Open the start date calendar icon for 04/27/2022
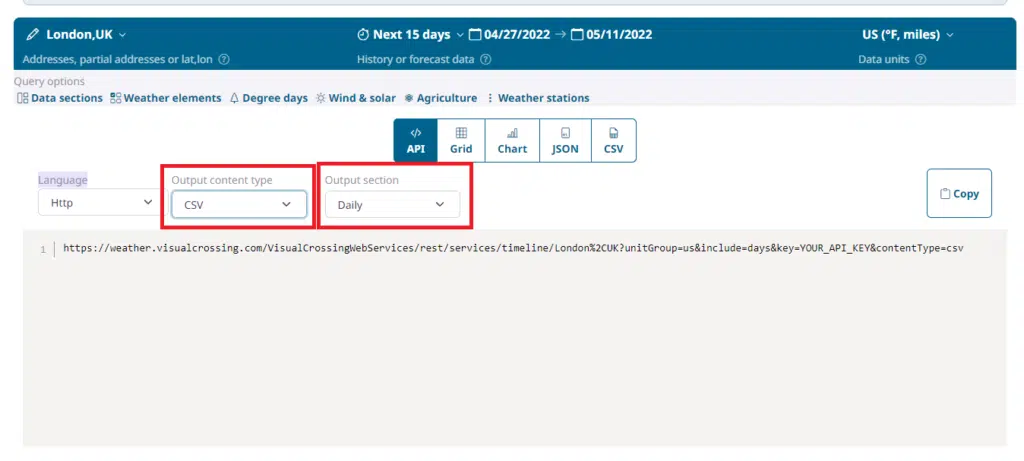This screenshot has width=1024, height=461. click(475, 35)
